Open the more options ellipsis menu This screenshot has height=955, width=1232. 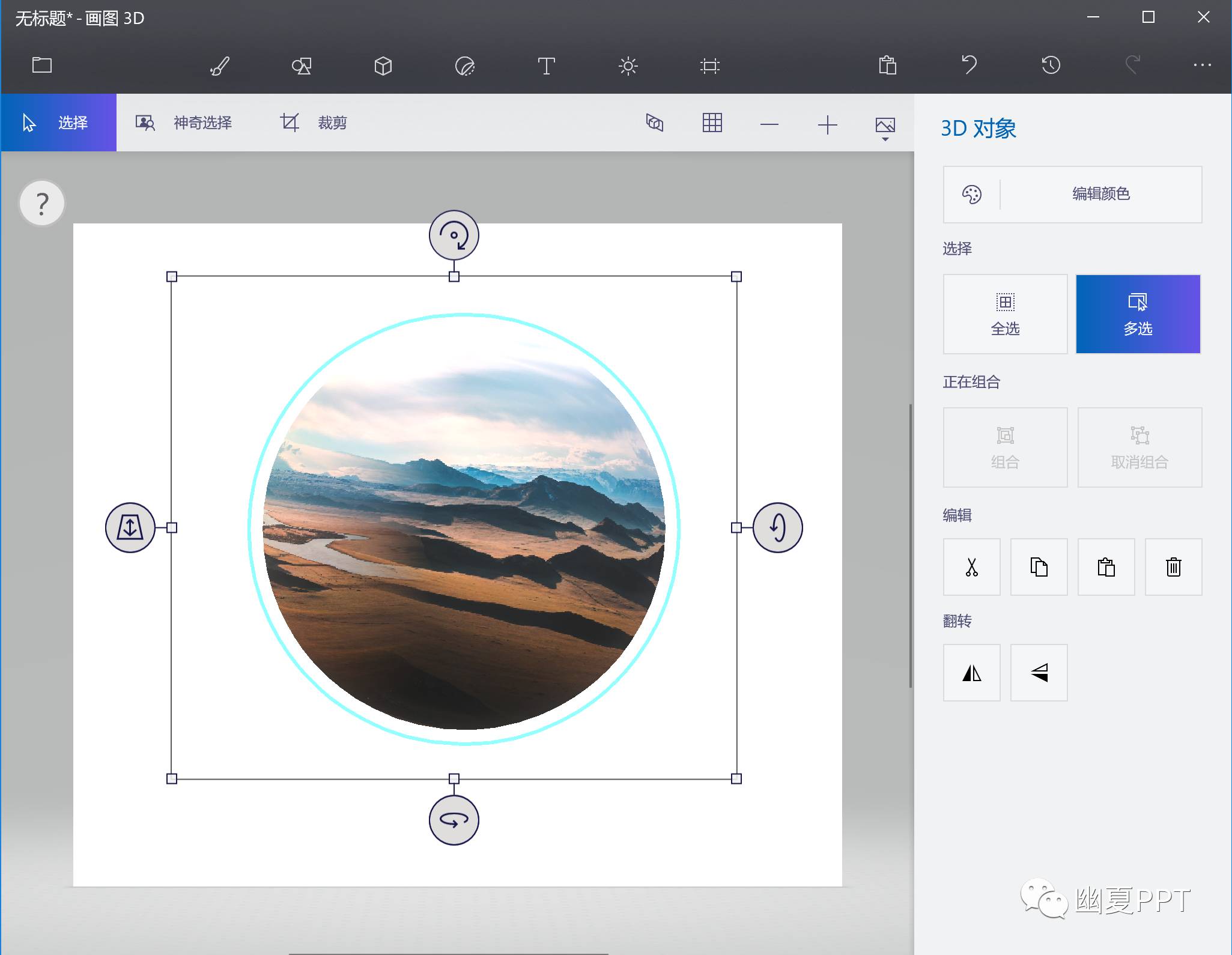pyautogui.click(x=1202, y=65)
